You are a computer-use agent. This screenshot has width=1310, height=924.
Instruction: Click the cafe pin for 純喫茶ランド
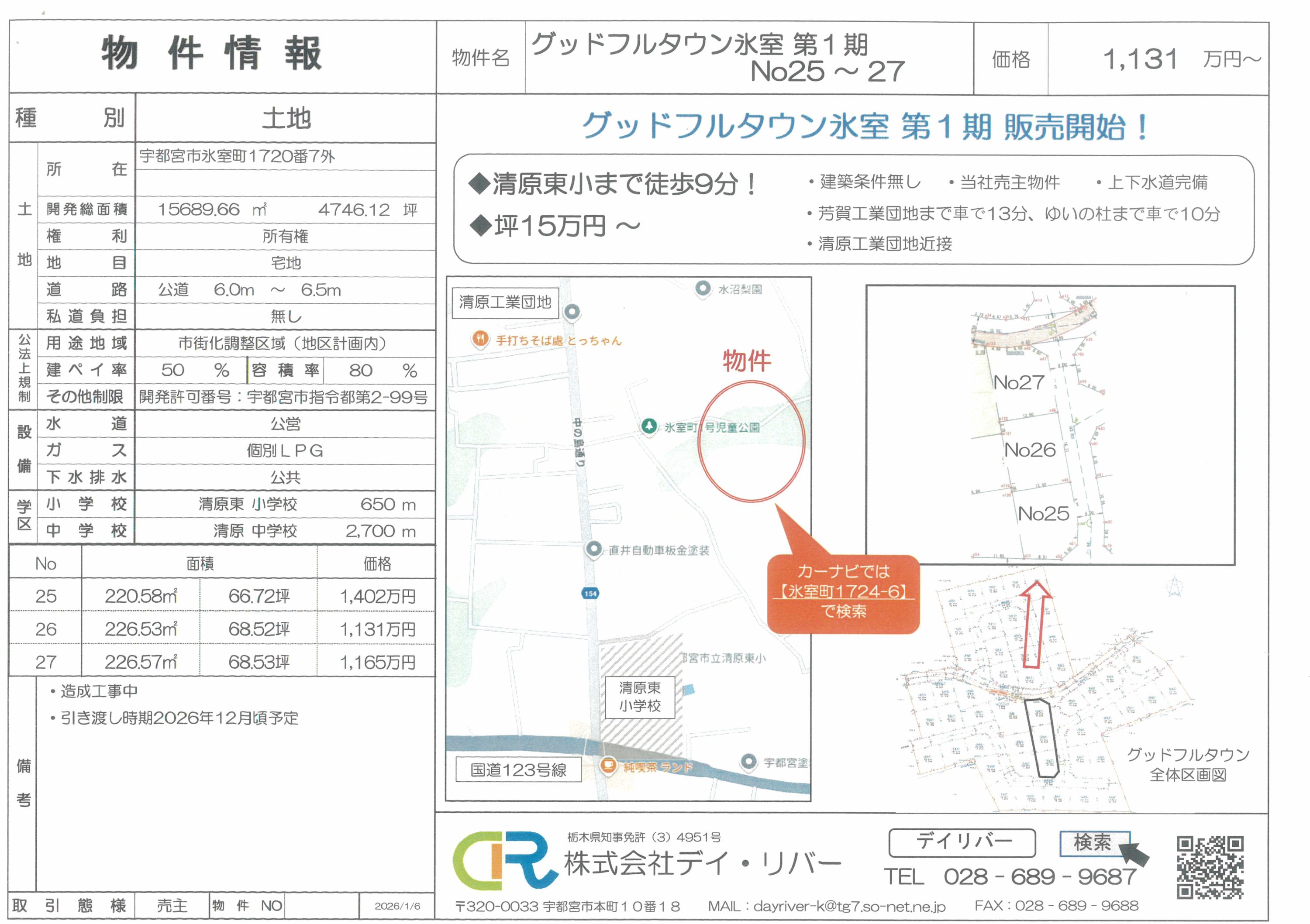pos(609,764)
